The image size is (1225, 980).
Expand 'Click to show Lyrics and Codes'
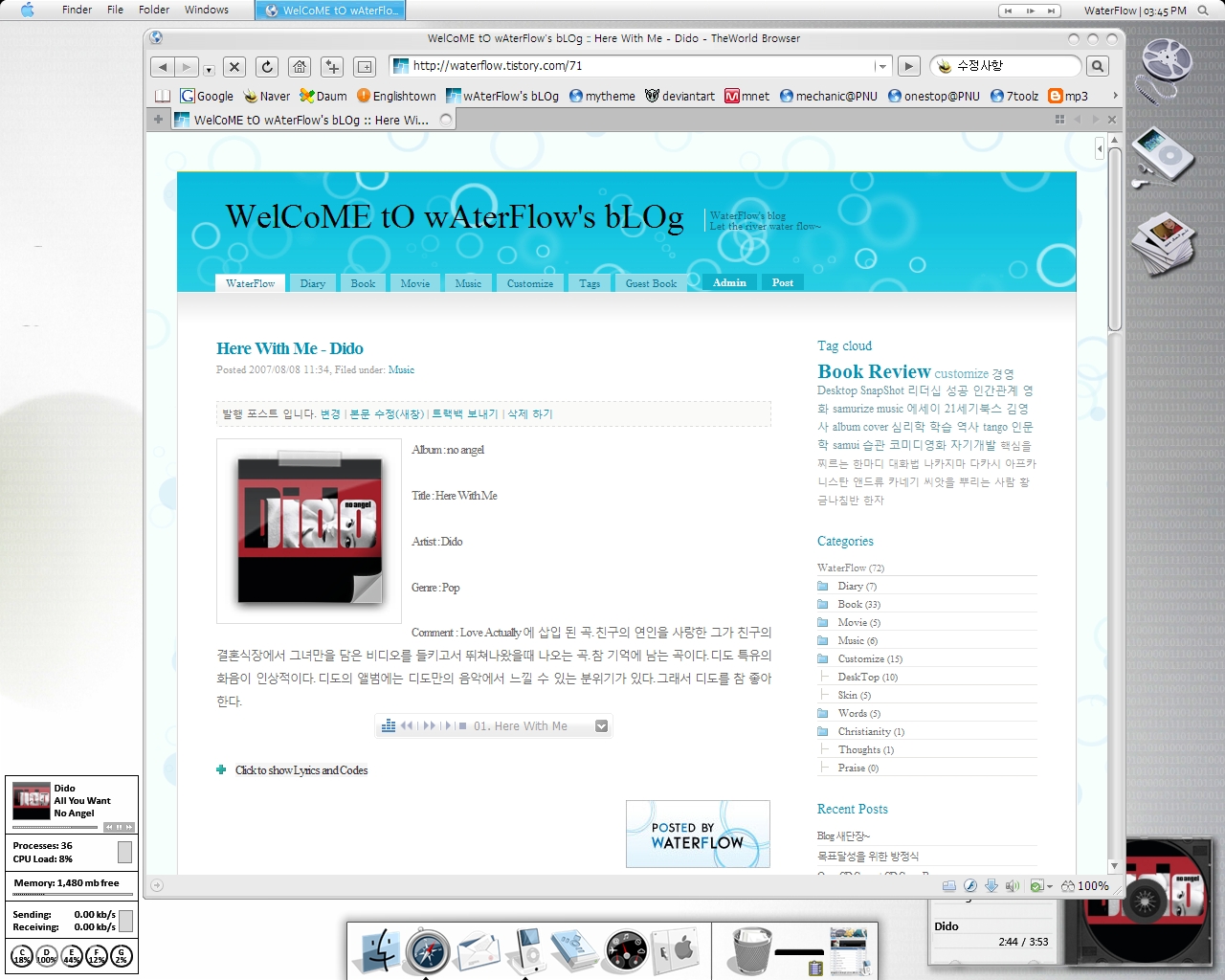pyautogui.click(x=301, y=770)
